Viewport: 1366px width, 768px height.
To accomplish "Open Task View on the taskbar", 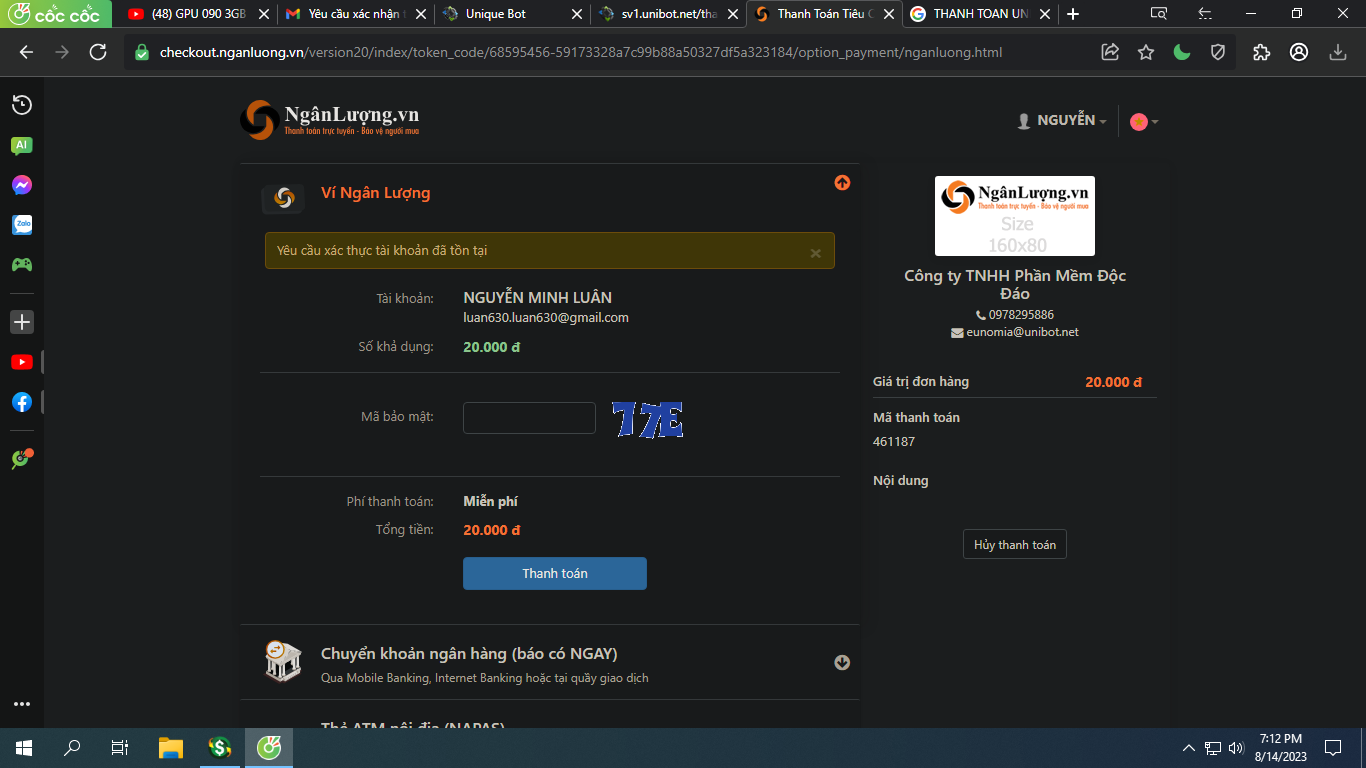I will pyautogui.click(x=120, y=747).
